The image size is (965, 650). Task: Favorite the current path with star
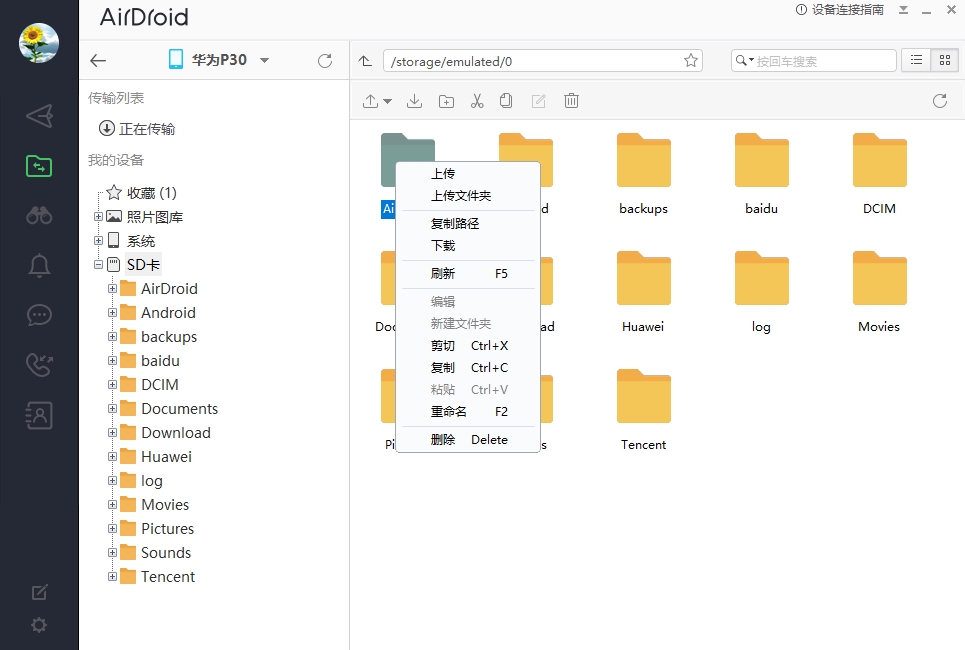tap(691, 60)
